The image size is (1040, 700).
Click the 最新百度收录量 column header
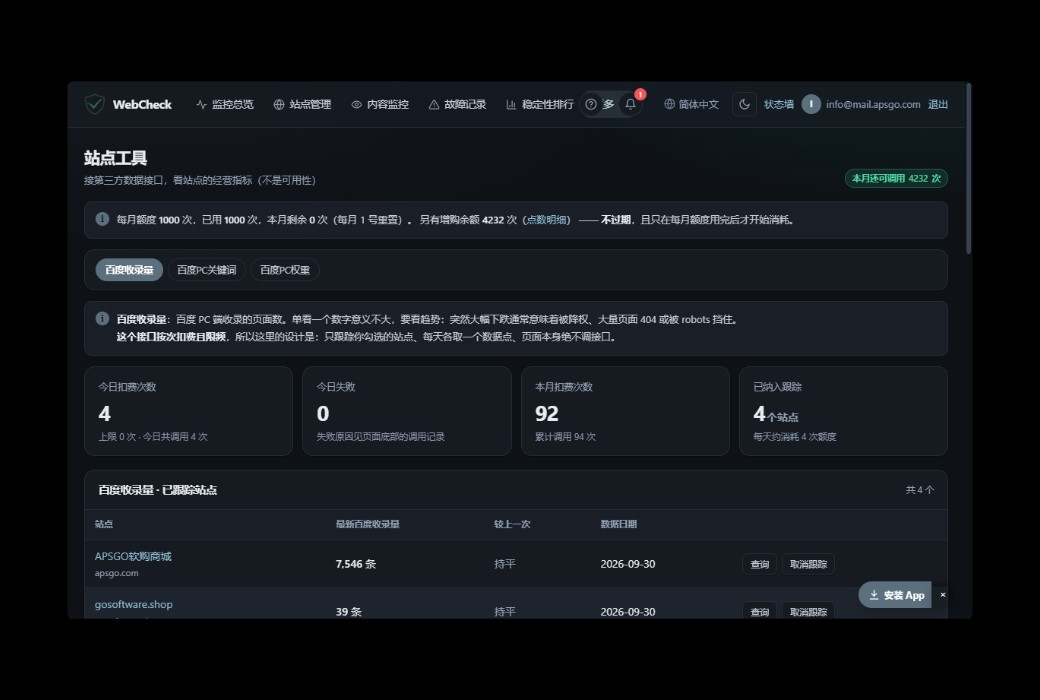[x=367, y=524]
